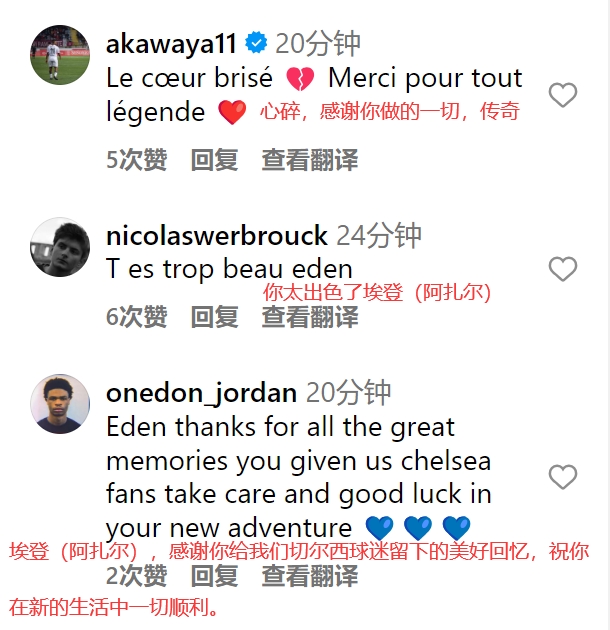This screenshot has width=610, height=630.
Task: Click 回复 under nicolaswerbrouck's comment
Action: click(214, 317)
